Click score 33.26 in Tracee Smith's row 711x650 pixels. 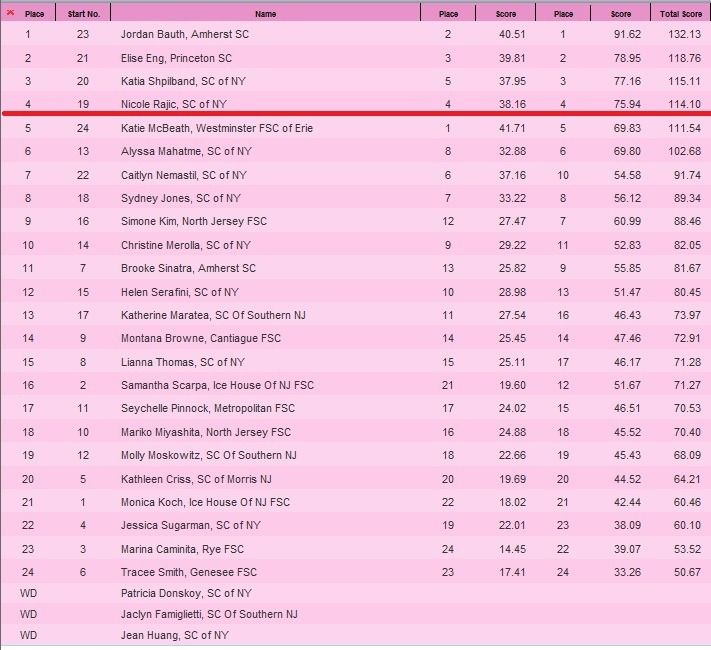(627, 572)
